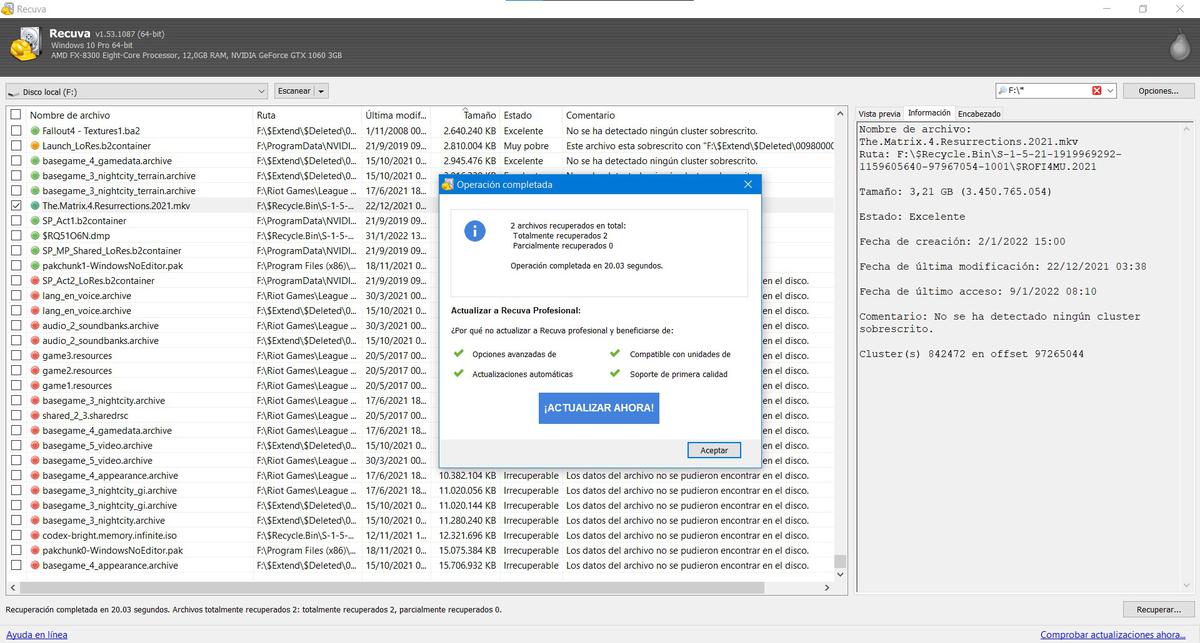
Task: Switch to the Encabezado tab
Action: pos(979,113)
